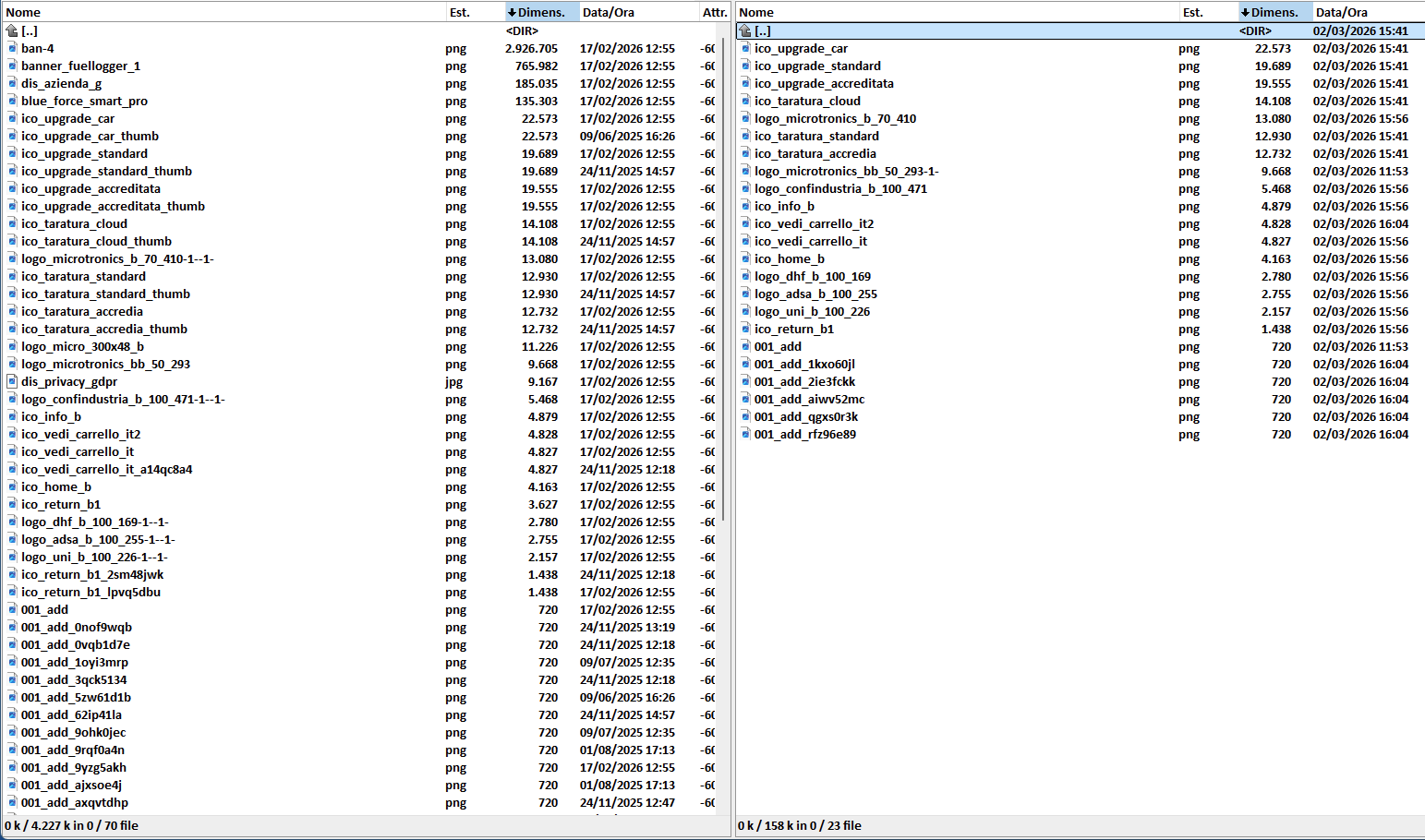Select logo_confindustria_b_100_471 in right panel
Image resolution: width=1425 pixels, height=840 pixels.
tap(840, 188)
